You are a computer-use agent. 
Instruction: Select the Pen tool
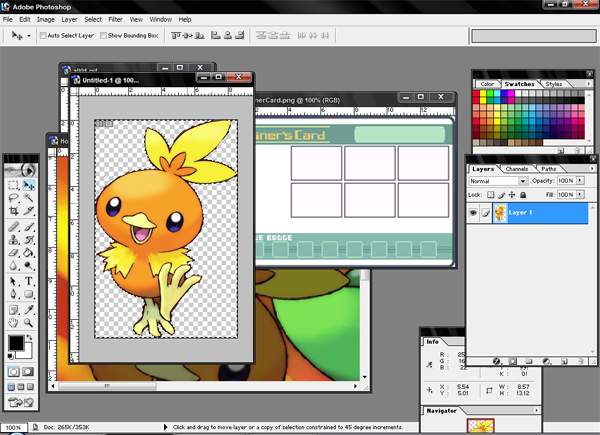[14, 294]
